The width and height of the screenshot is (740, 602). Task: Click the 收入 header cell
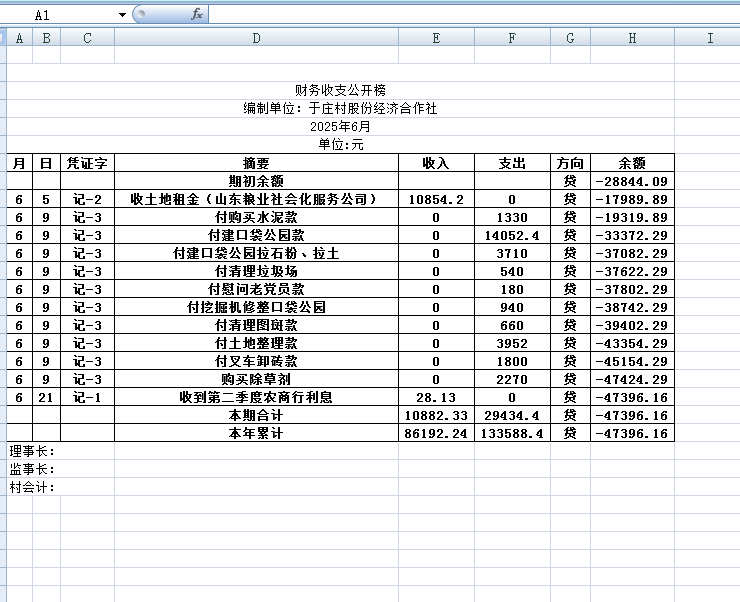[436, 163]
